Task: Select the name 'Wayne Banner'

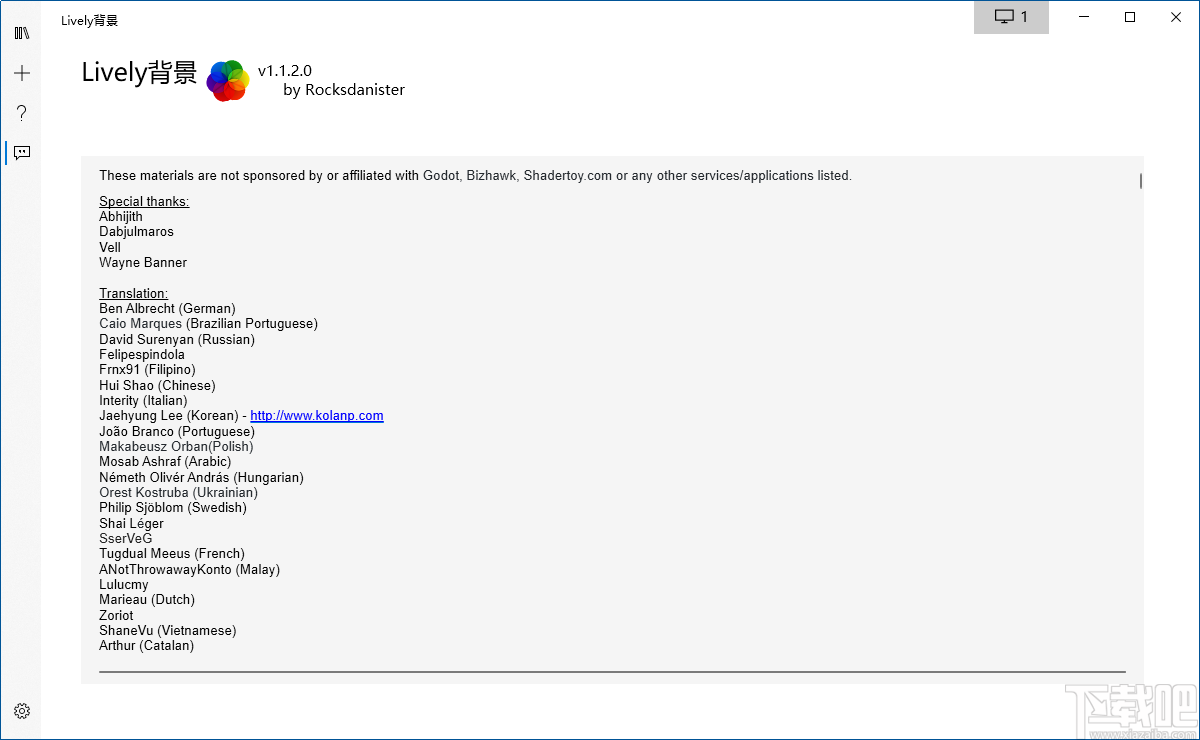Action: point(143,262)
